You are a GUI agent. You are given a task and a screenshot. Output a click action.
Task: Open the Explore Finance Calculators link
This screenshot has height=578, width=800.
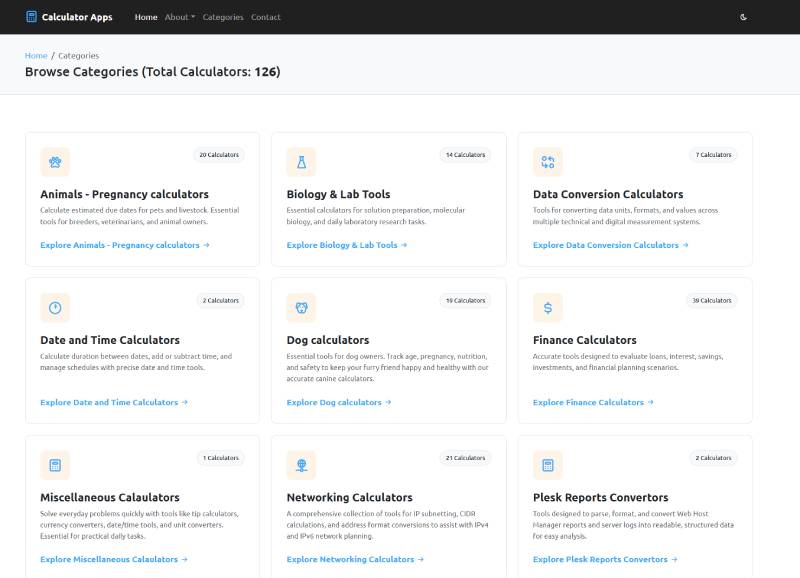pyautogui.click(x=593, y=402)
